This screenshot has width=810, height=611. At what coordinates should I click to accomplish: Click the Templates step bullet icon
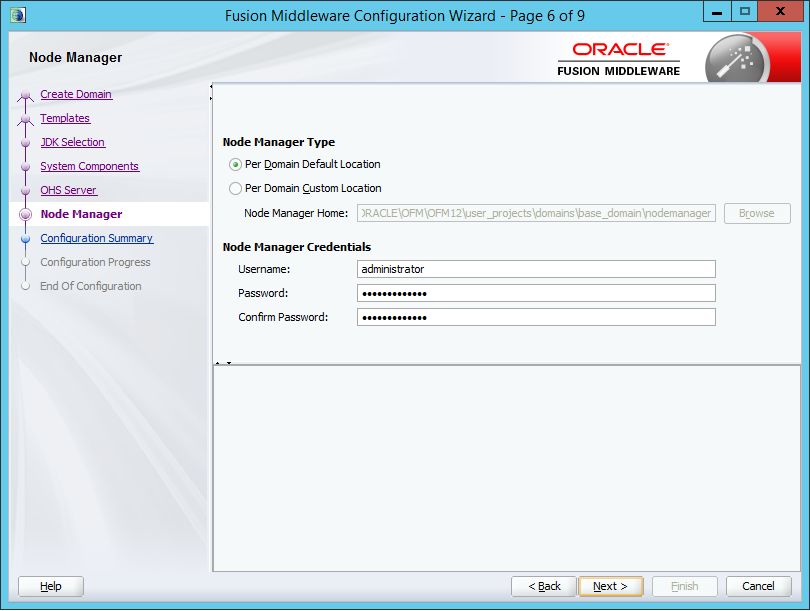tap(26, 119)
